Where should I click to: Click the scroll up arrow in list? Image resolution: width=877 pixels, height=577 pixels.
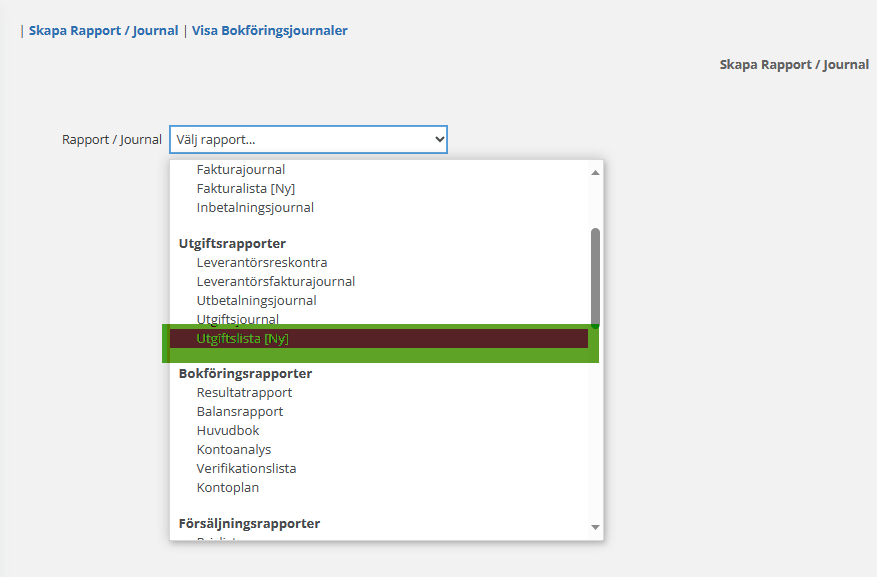(x=595, y=172)
